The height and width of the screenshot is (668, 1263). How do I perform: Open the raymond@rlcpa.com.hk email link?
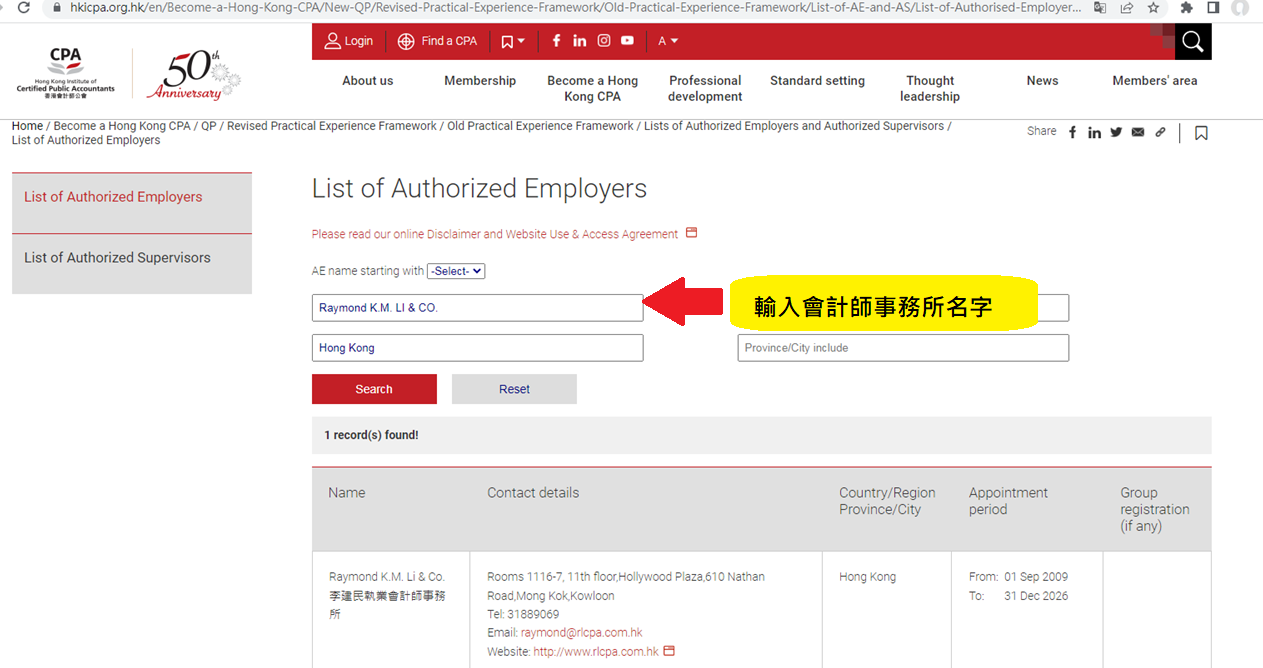point(582,633)
